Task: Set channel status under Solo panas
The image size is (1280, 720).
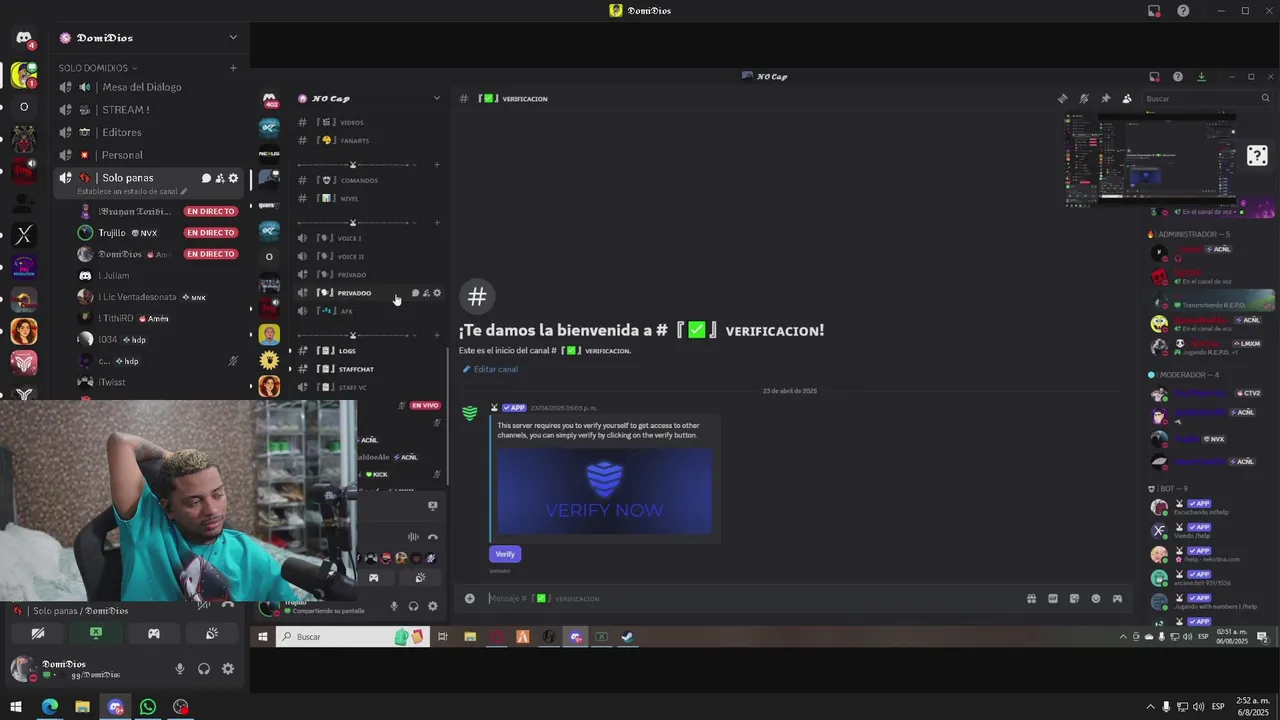Action: (x=132, y=191)
